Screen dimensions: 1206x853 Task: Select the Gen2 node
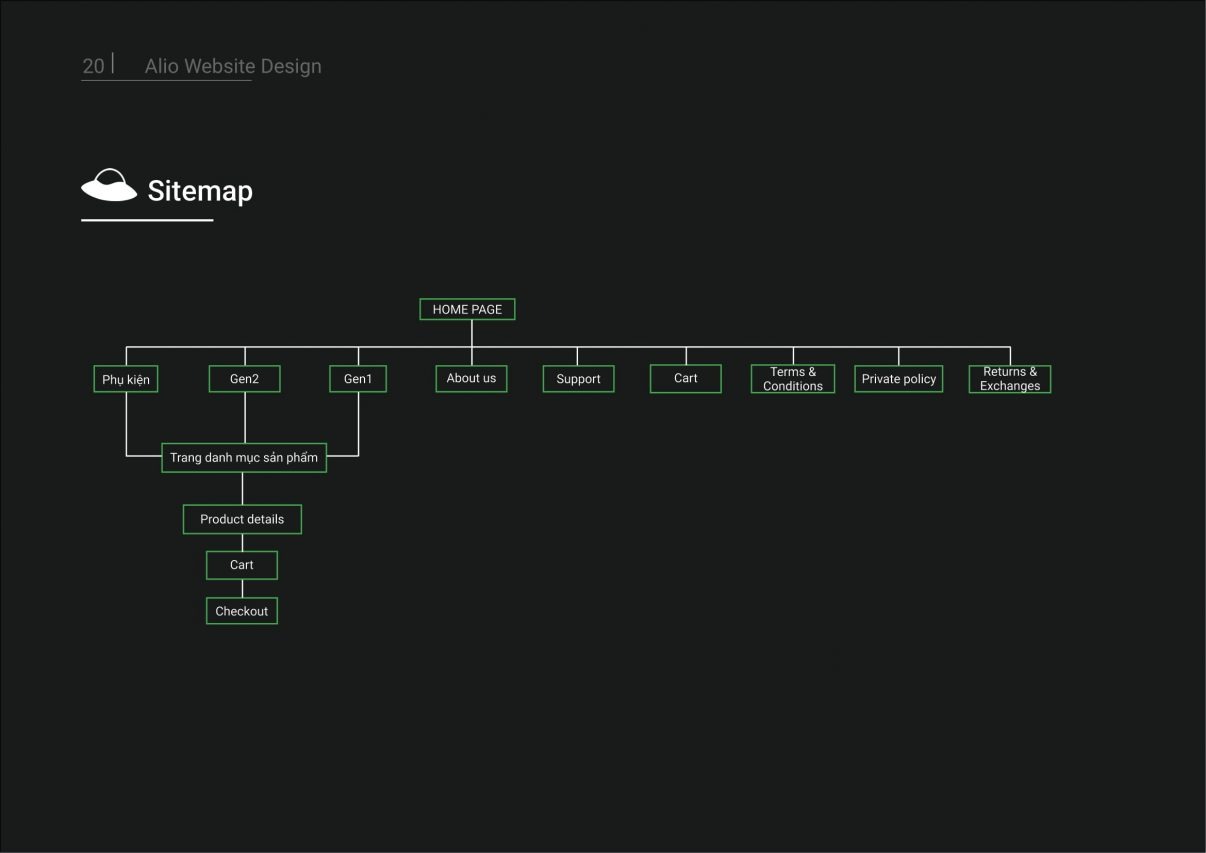click(x=244, y=379)
